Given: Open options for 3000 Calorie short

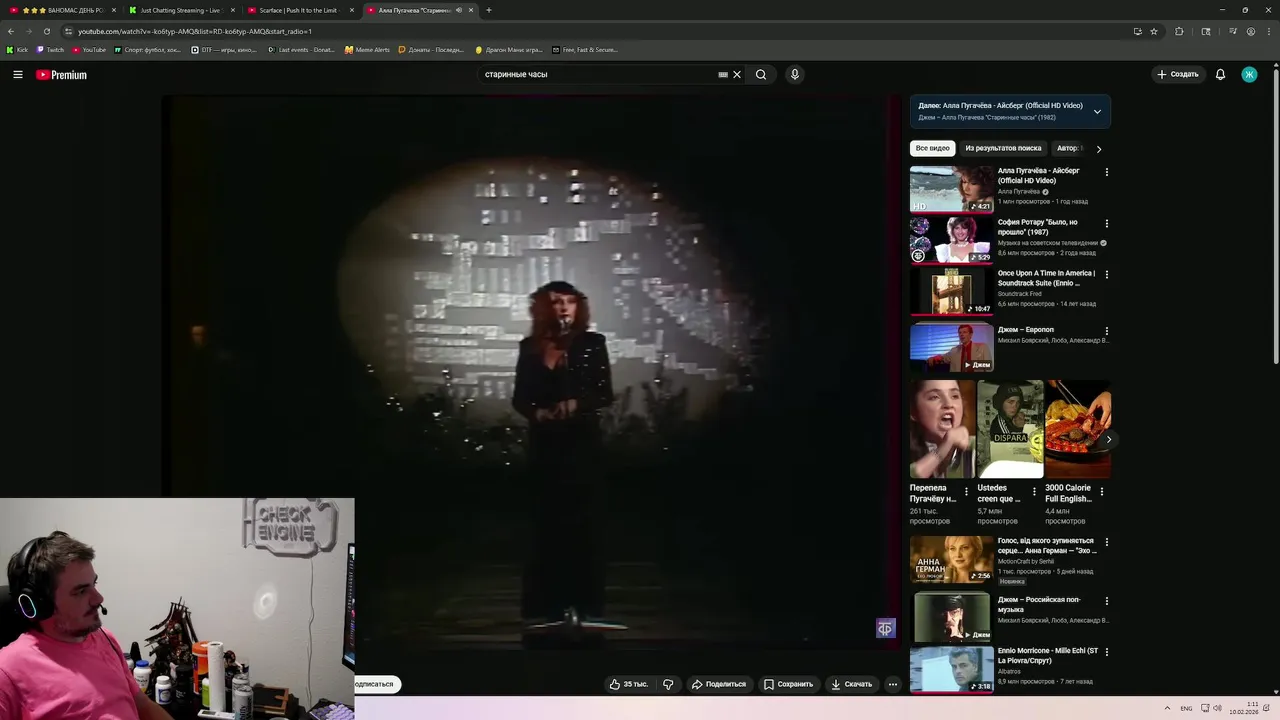Looking at the screenshot, I should tap(1102, 491).
